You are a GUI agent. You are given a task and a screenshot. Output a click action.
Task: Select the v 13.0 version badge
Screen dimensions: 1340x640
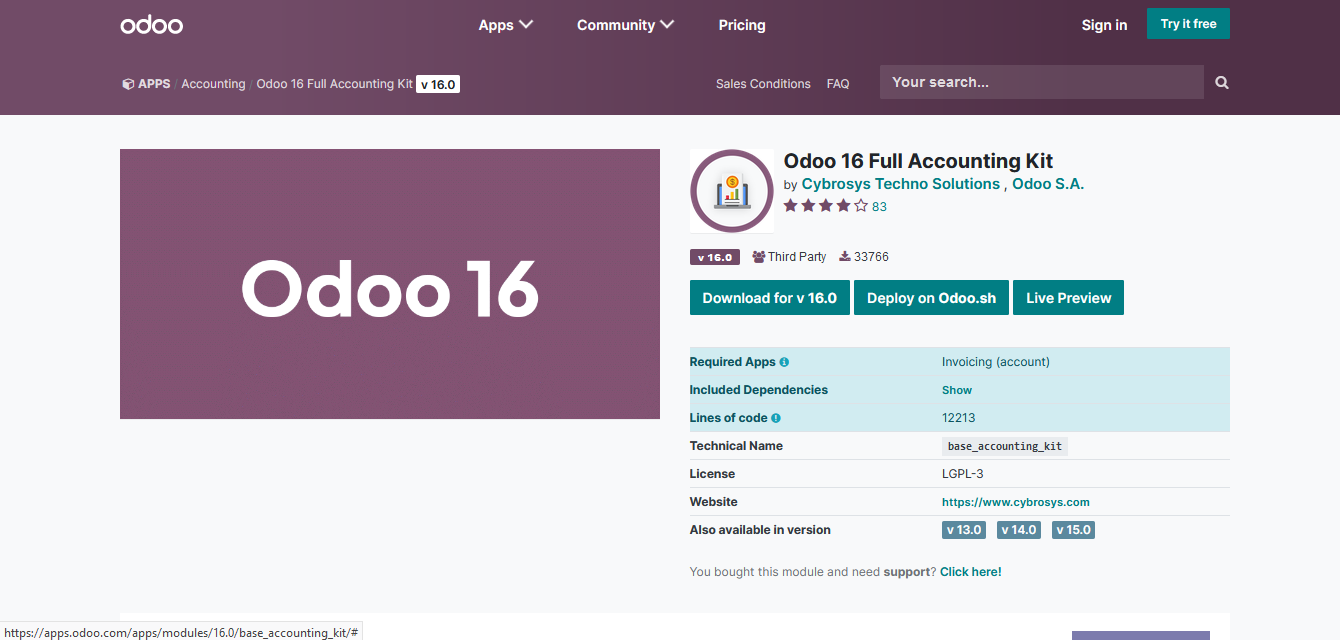pyautogui.click(x=963, y=529)
